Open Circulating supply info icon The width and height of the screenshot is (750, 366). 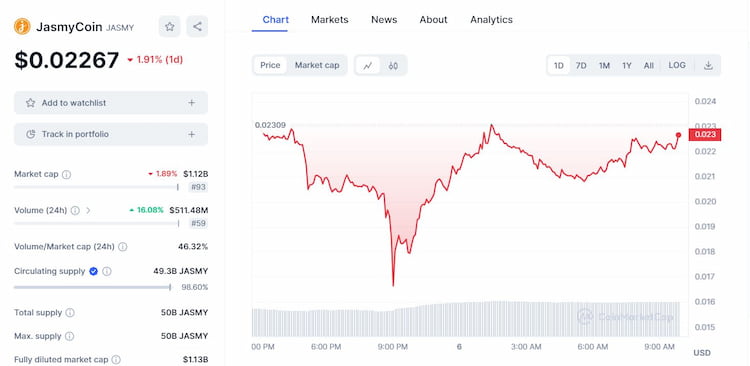tap(107, 271)
